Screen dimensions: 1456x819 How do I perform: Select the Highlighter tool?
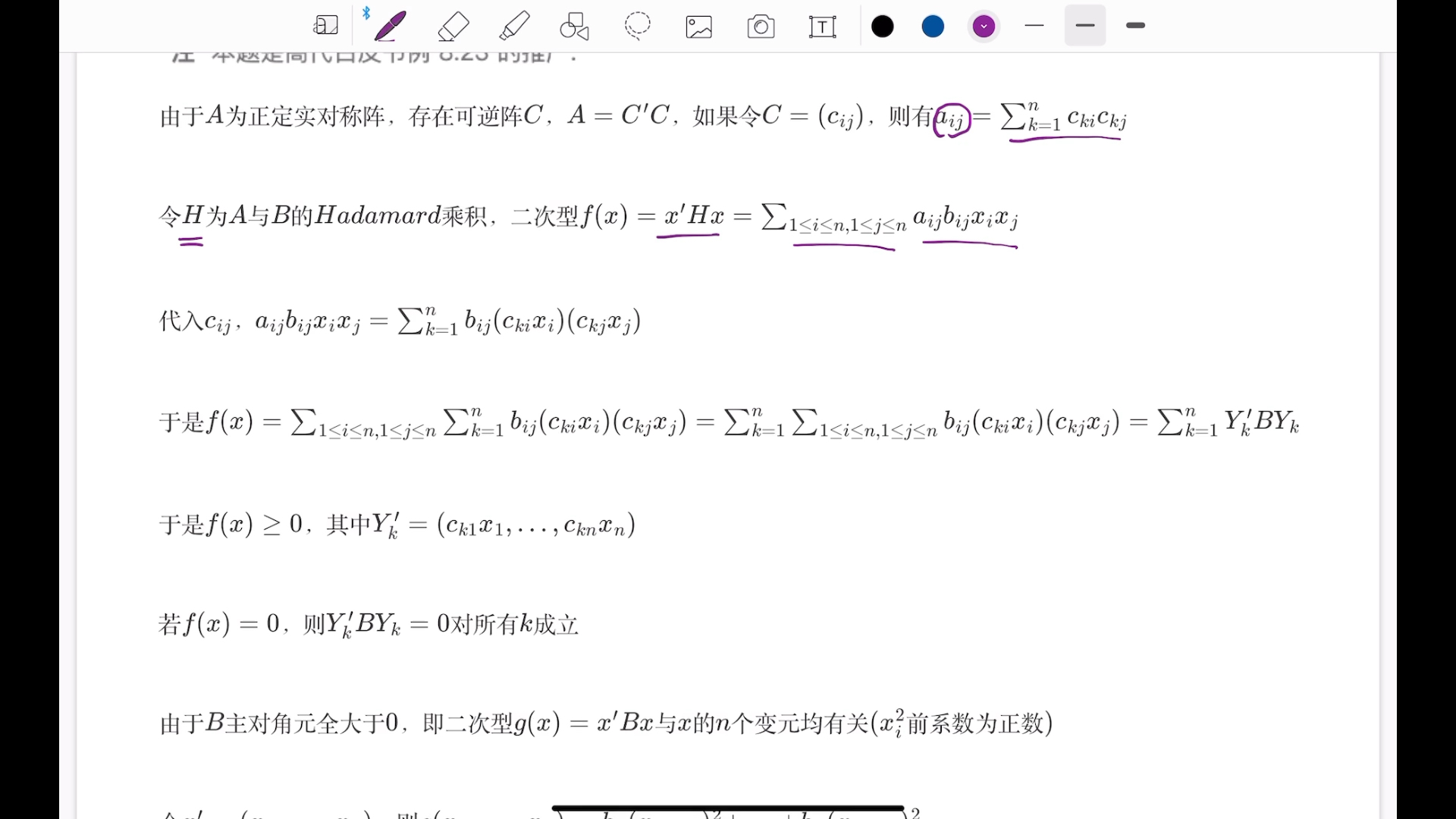tap(515, 27)
